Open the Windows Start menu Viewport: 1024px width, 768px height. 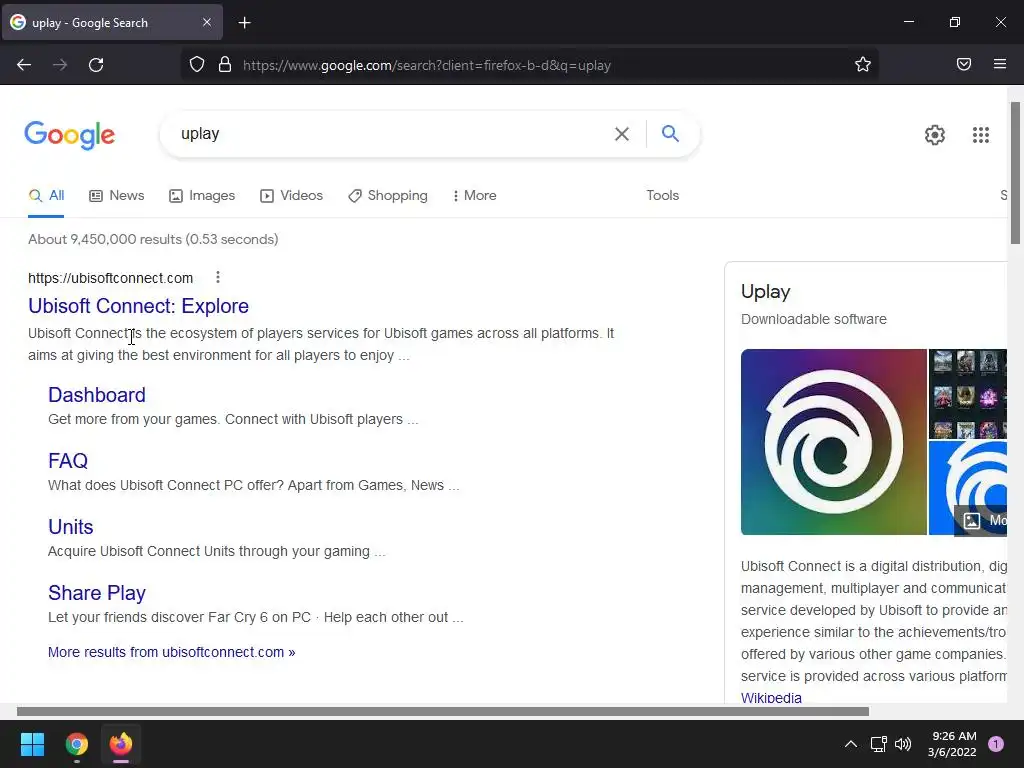[x=32, y=744]
